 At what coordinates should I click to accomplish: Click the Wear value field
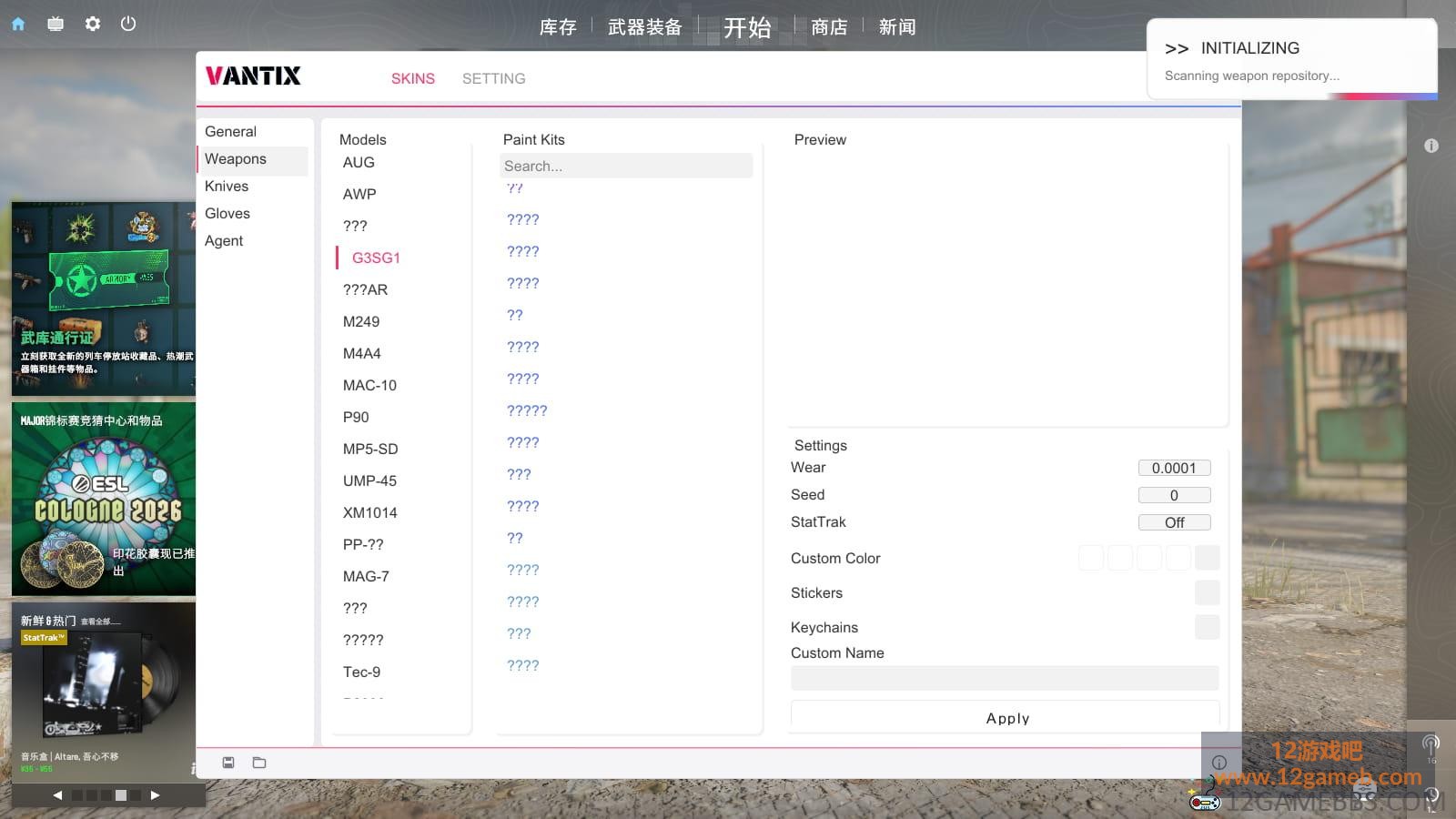(x=1174, y=468)
